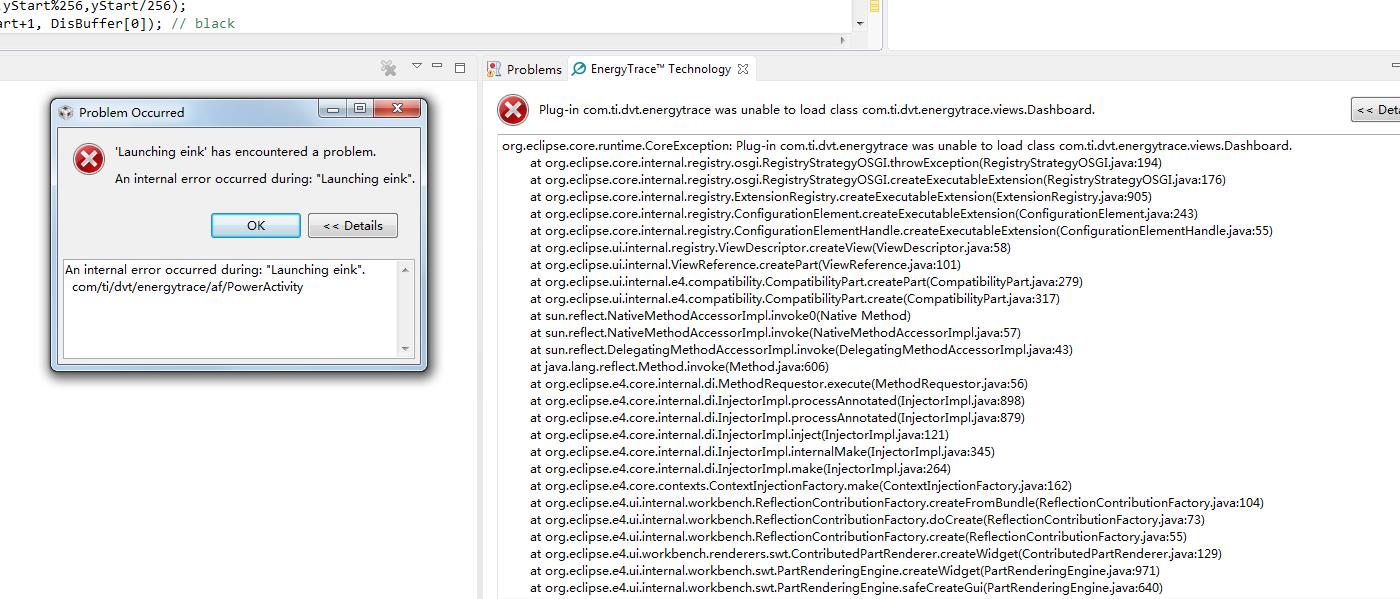Click the 'InjectorImpl.internalMake' trace line
1400x599 pixels.
pos(762,452)
